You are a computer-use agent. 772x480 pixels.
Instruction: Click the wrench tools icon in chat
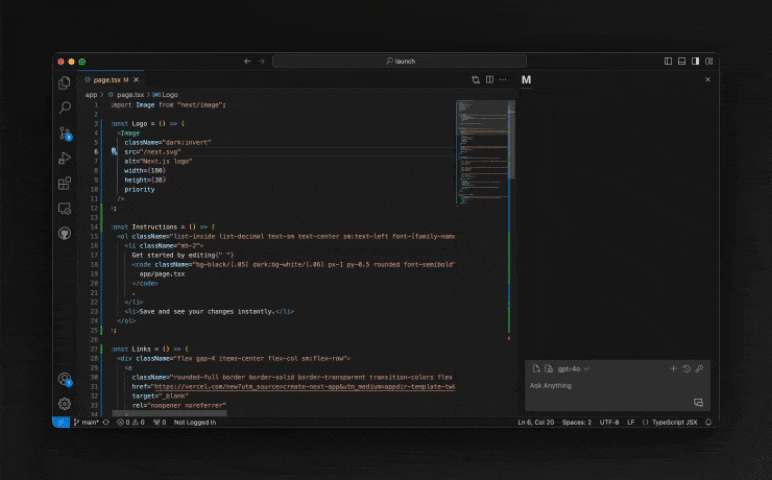coord(699,368)
